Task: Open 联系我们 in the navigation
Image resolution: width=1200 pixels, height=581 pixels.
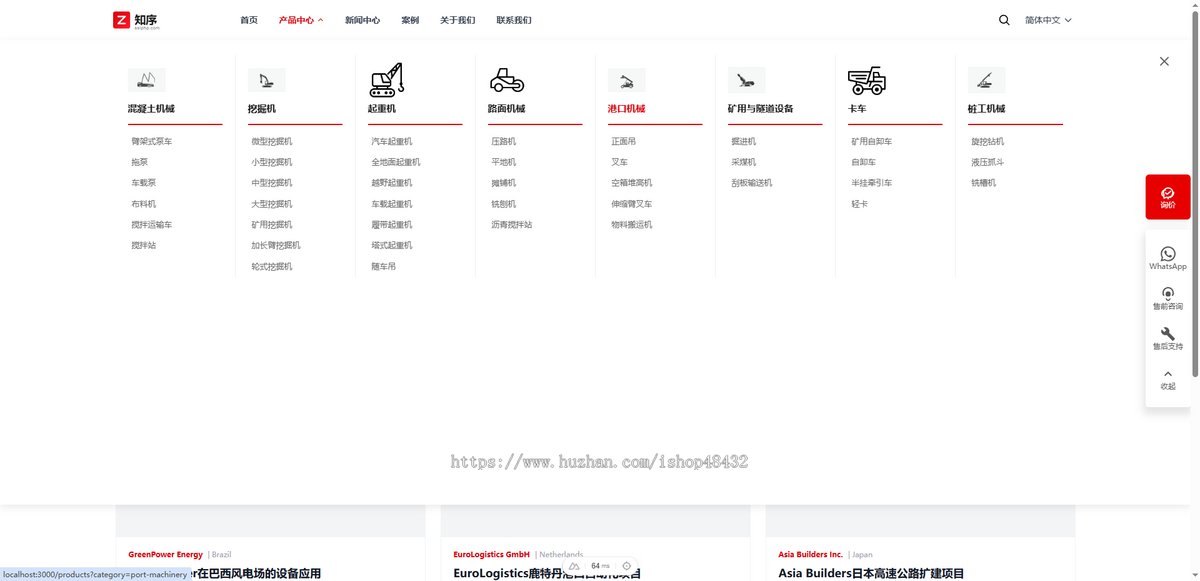Action: coord(514,20)
